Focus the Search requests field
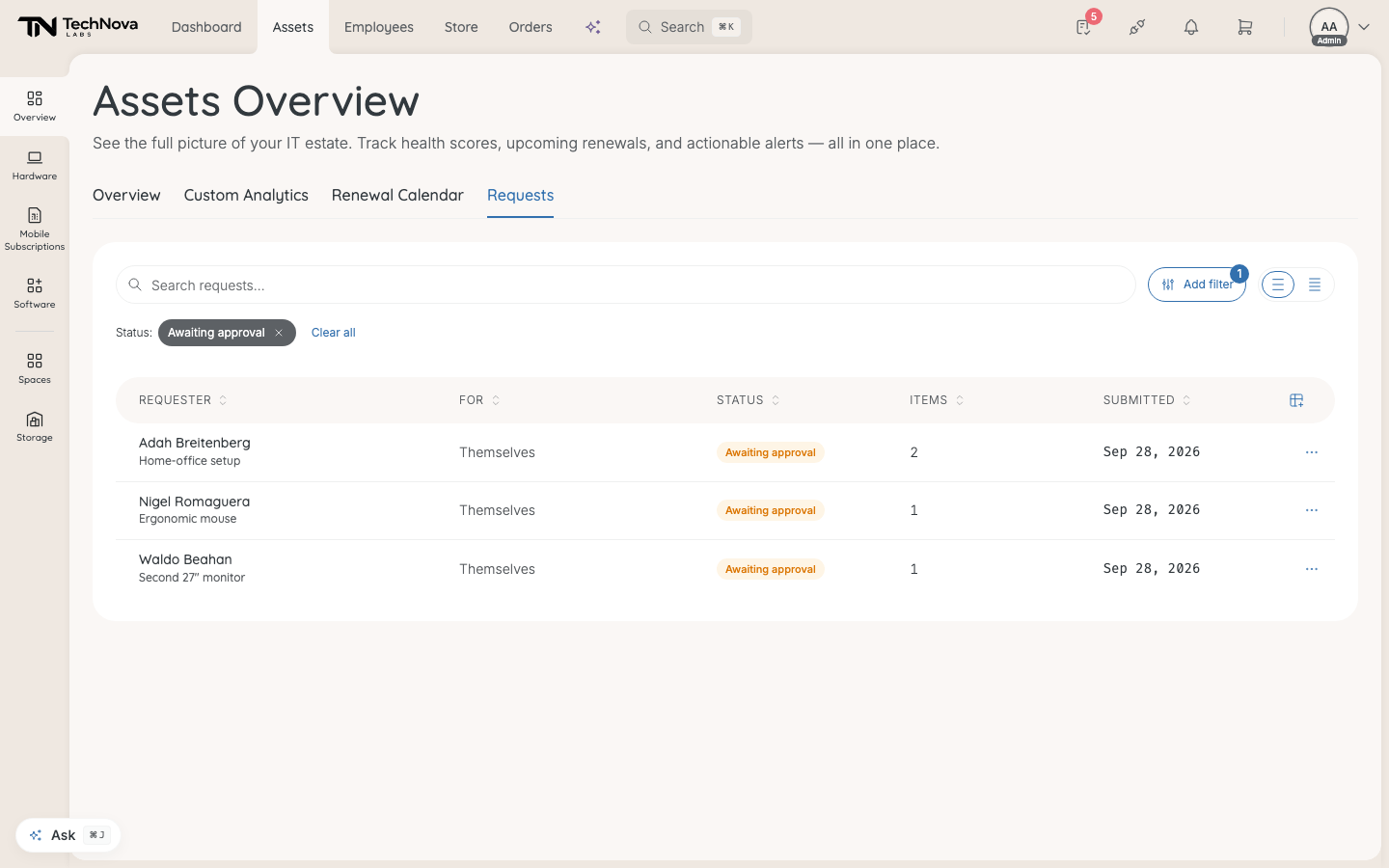Image resolution: width=1389 pixels, height=868 pixels. (x=626, y=285)
